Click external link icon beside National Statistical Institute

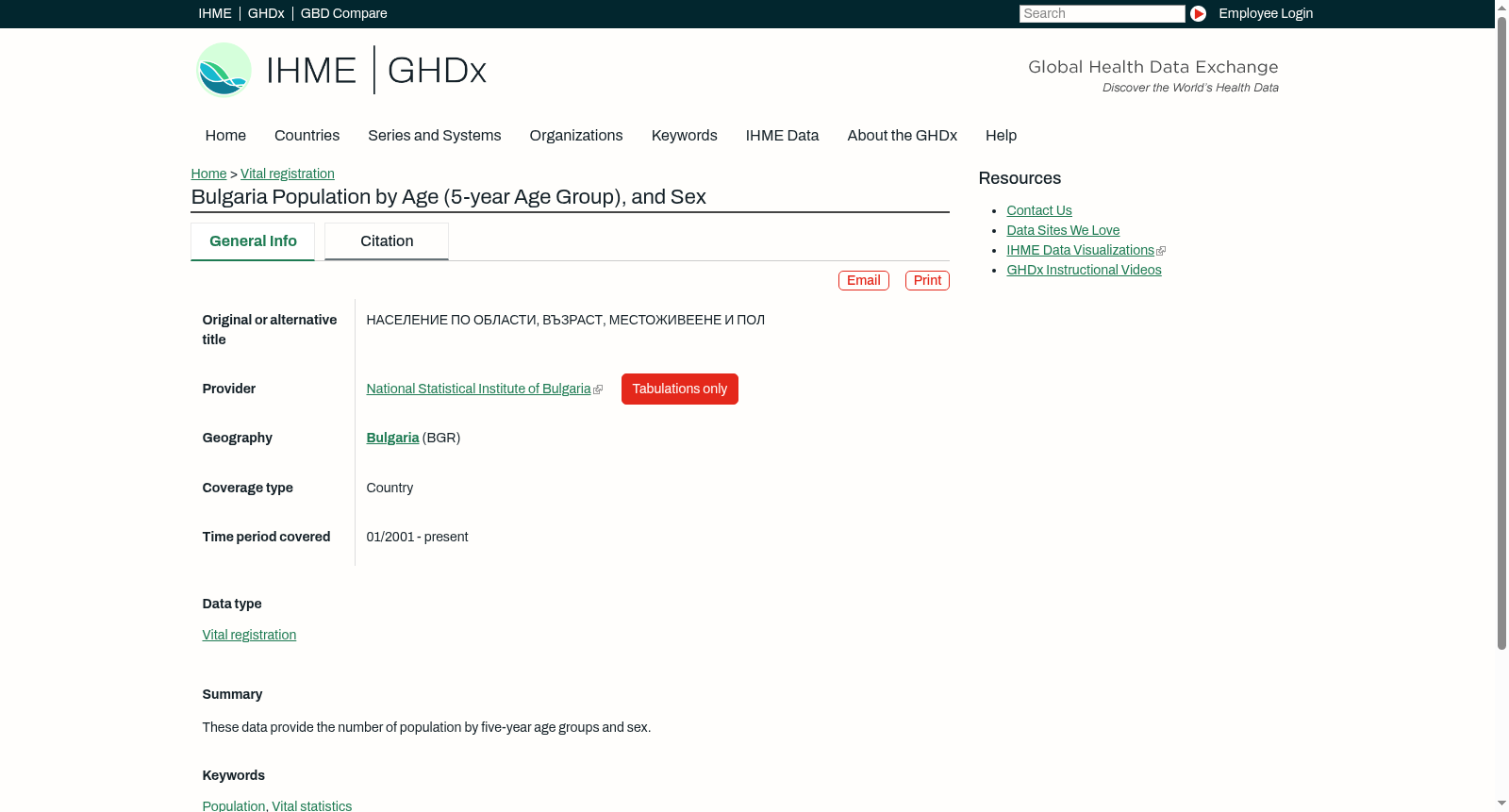[x=598, y=389]
